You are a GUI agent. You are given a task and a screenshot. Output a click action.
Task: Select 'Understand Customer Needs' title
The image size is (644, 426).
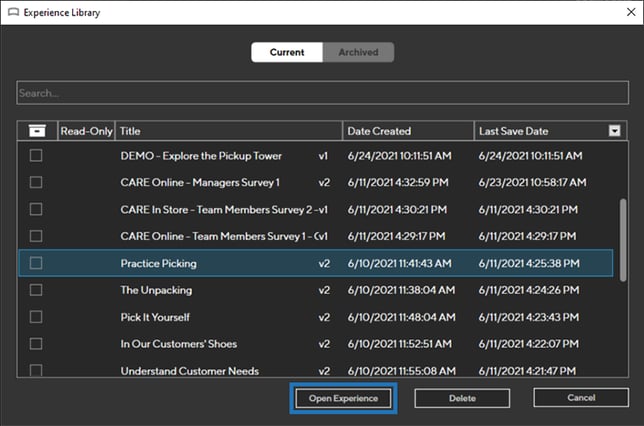pos(190,371)
